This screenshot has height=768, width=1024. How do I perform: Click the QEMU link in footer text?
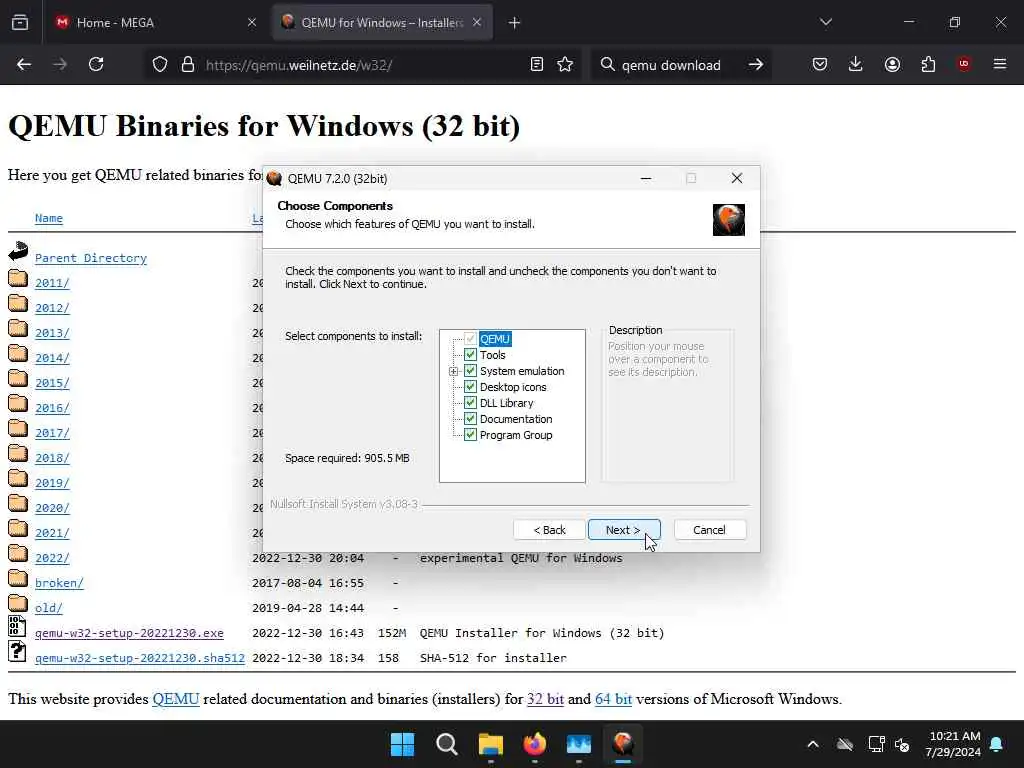tap(176, 699)
